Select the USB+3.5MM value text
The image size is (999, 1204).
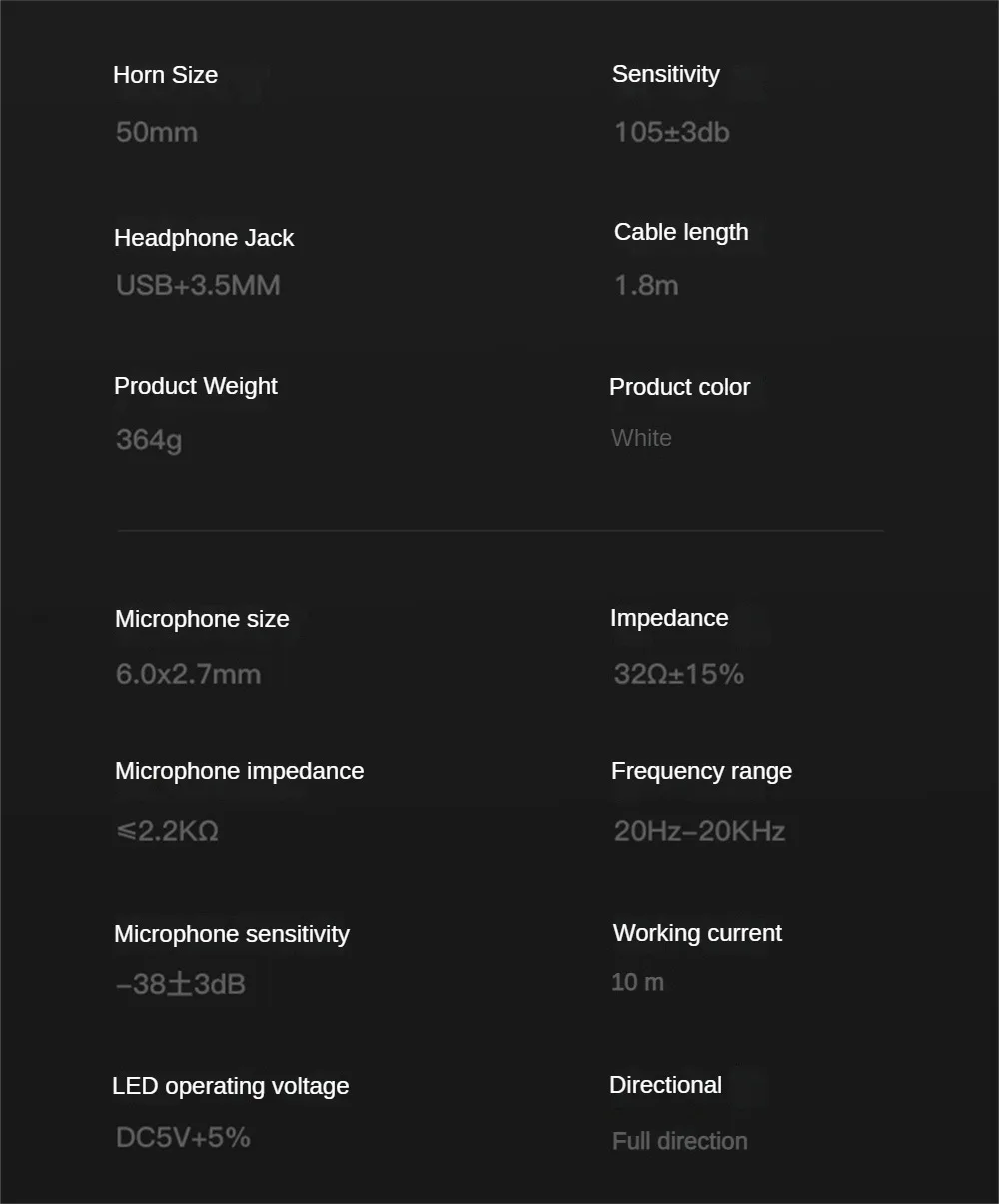pos(198,286)
